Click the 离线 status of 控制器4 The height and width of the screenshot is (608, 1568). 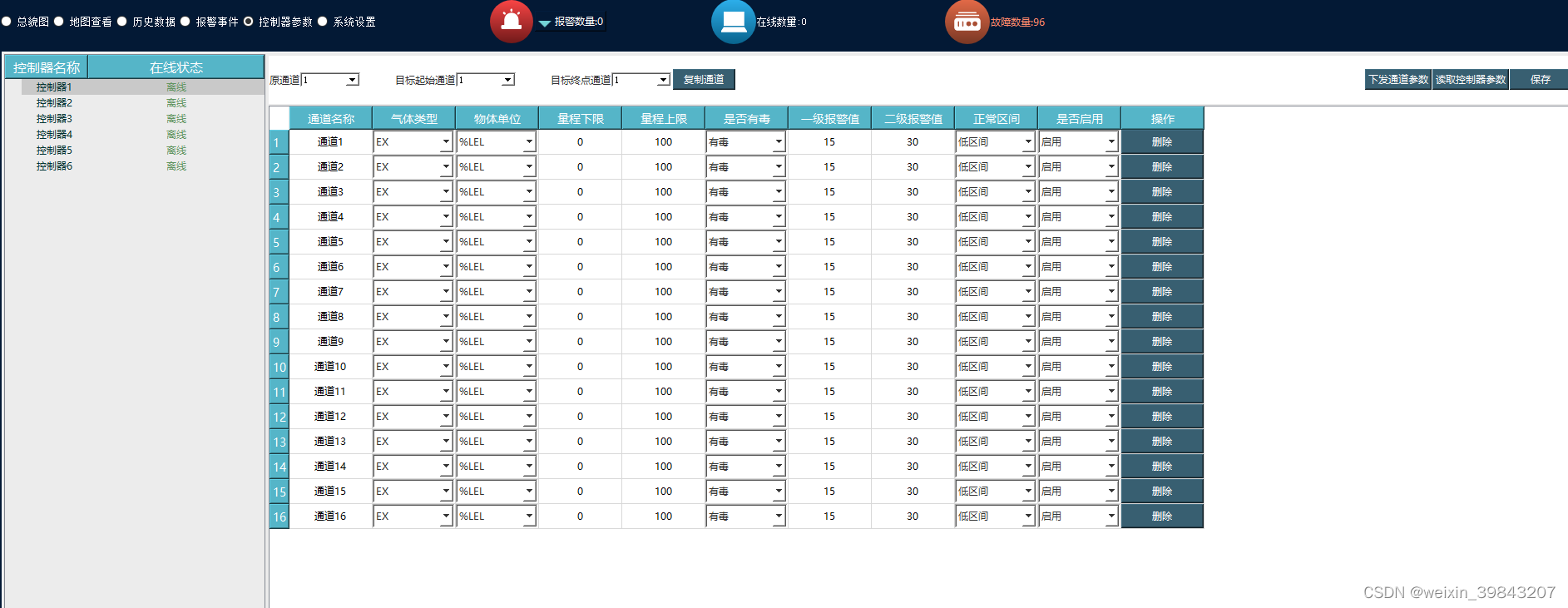(176, 135)
